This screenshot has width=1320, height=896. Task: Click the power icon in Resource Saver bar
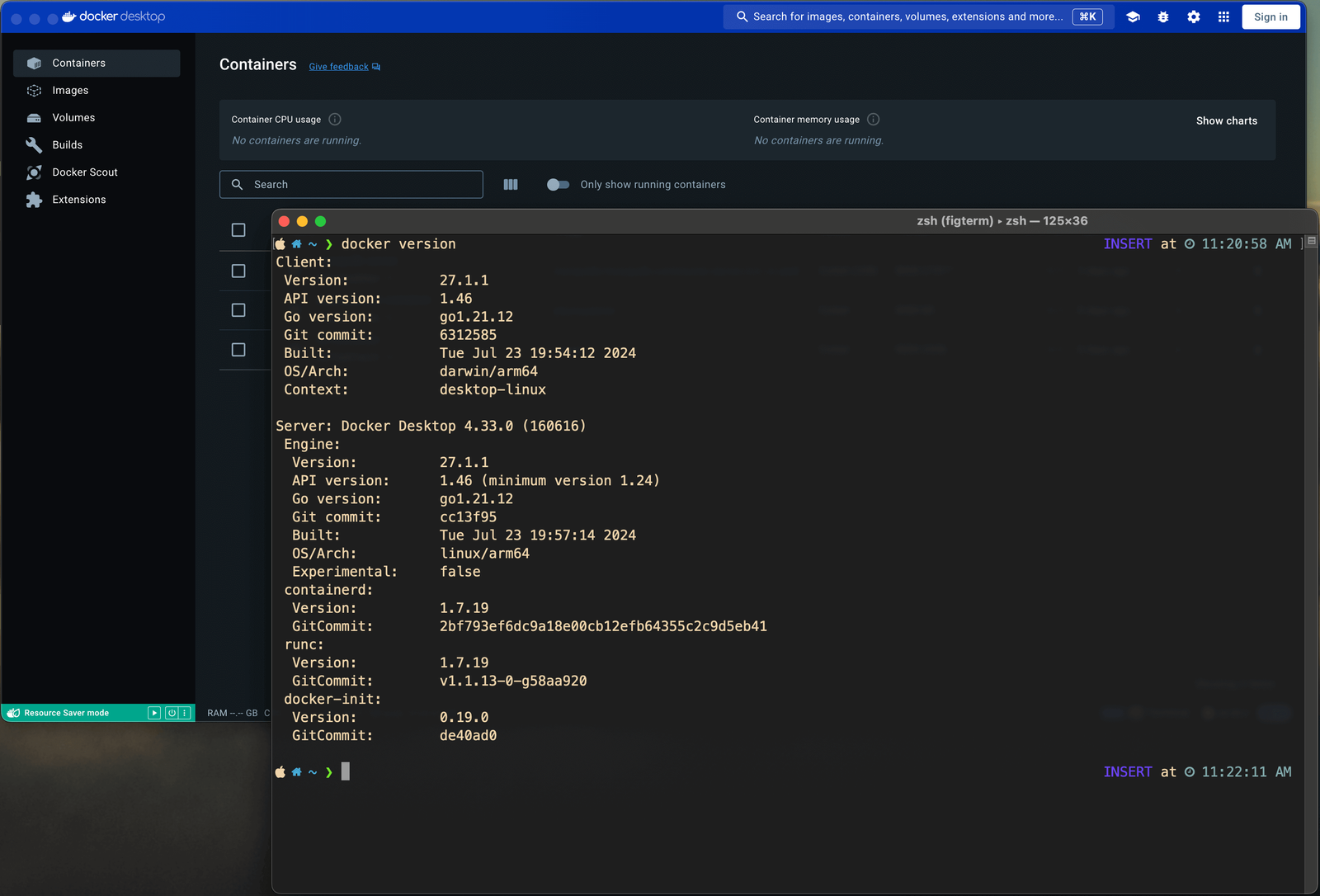(x=172, y=712)
